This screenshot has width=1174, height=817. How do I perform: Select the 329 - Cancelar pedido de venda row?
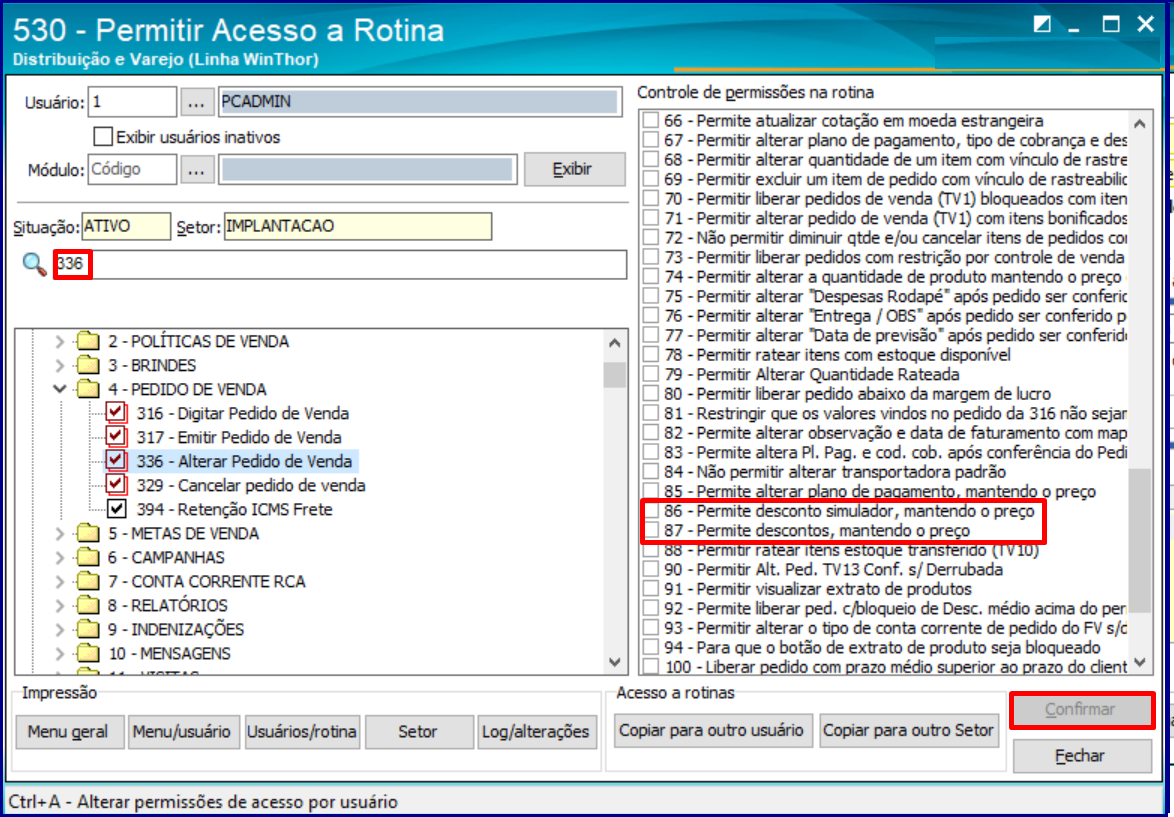coord(251,485)
